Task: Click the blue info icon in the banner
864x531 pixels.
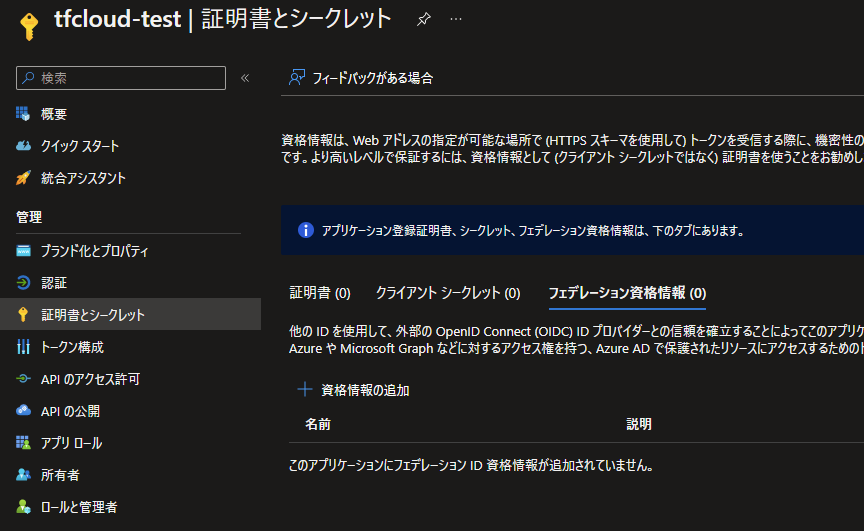Action: pyautogui.click(x=306, y=230)
